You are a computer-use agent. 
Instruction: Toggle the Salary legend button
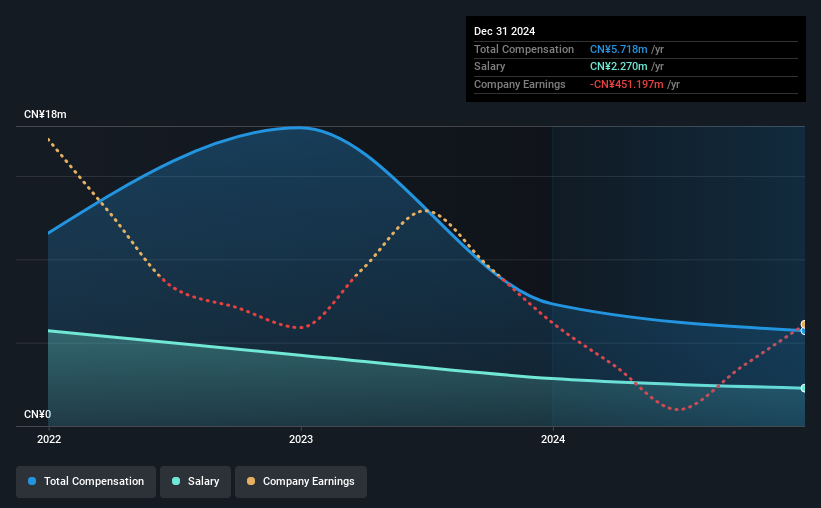[x=195, y=481]
